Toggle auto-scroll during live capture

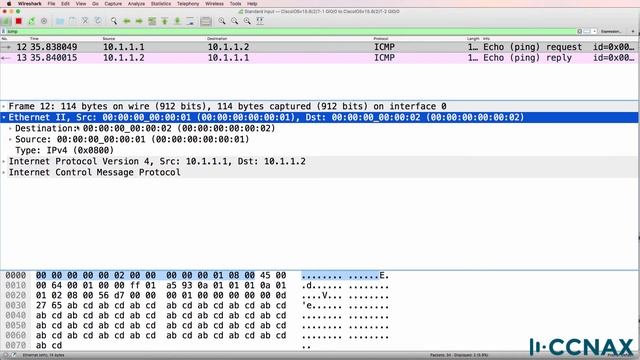190,21
